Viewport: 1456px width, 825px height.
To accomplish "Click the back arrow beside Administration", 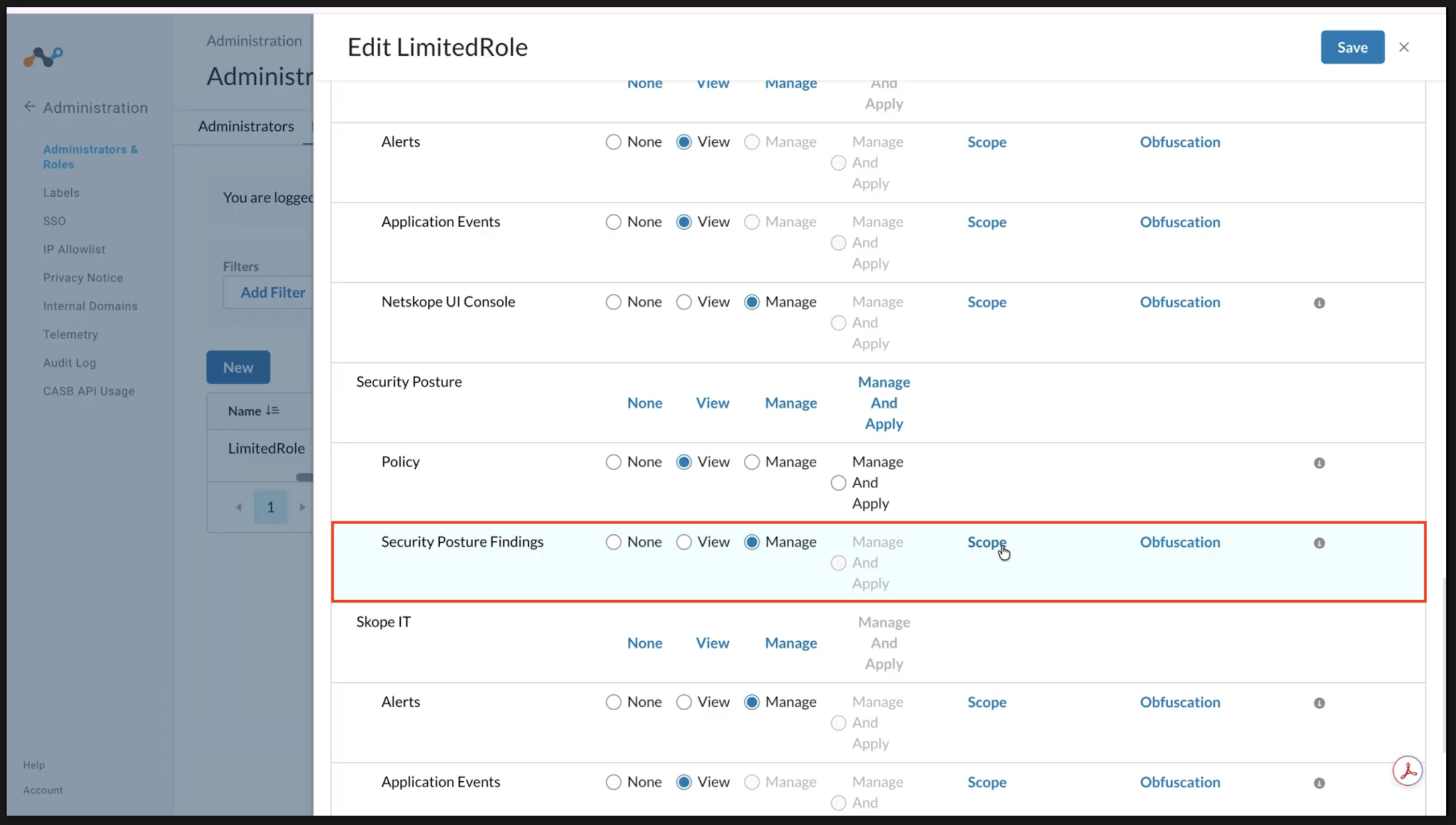I will click(30, 107).
